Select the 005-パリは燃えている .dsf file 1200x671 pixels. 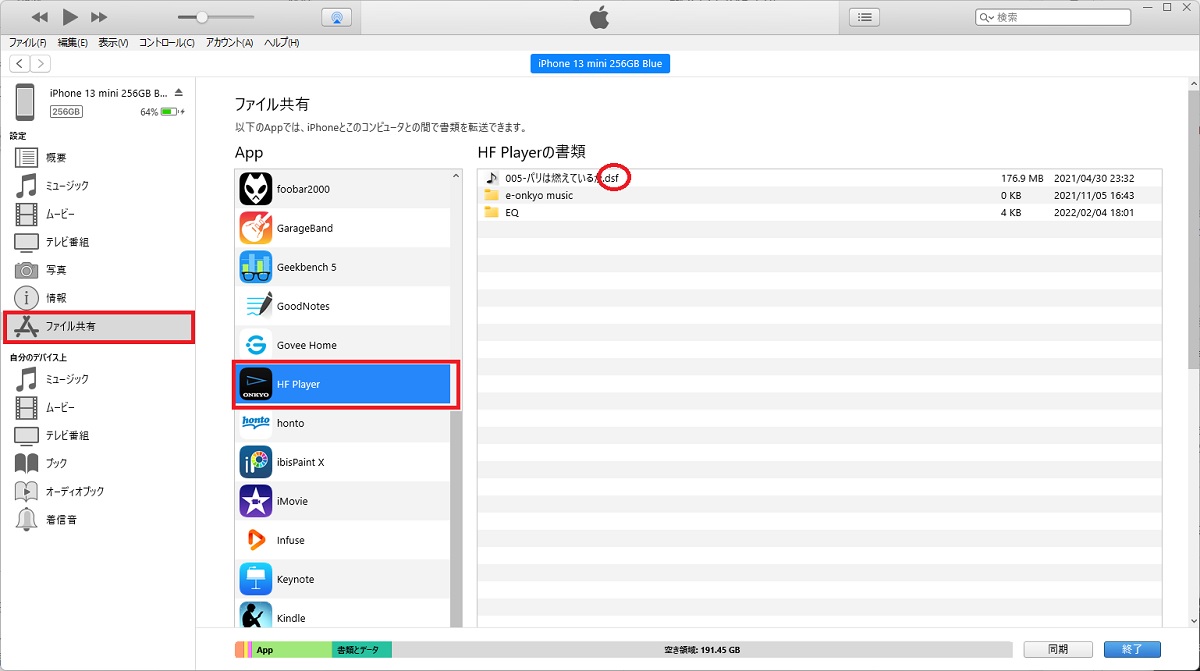[x=820, y=178]
